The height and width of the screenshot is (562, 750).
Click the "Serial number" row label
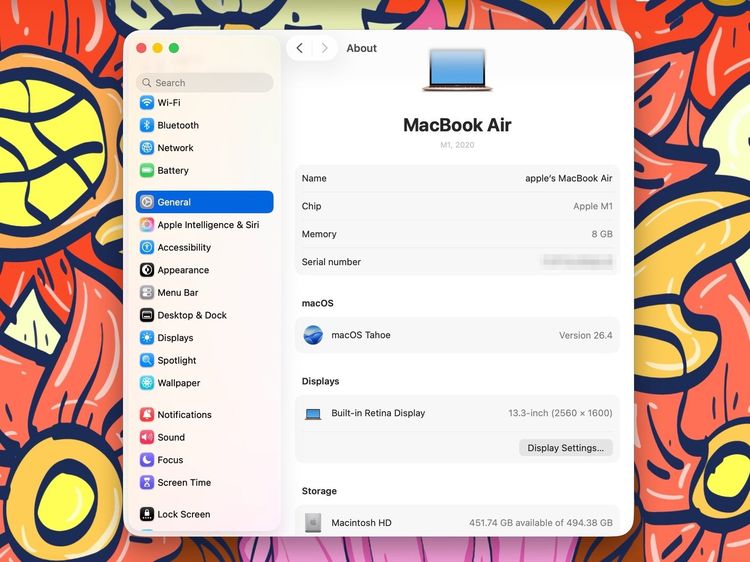click(331, 262)
